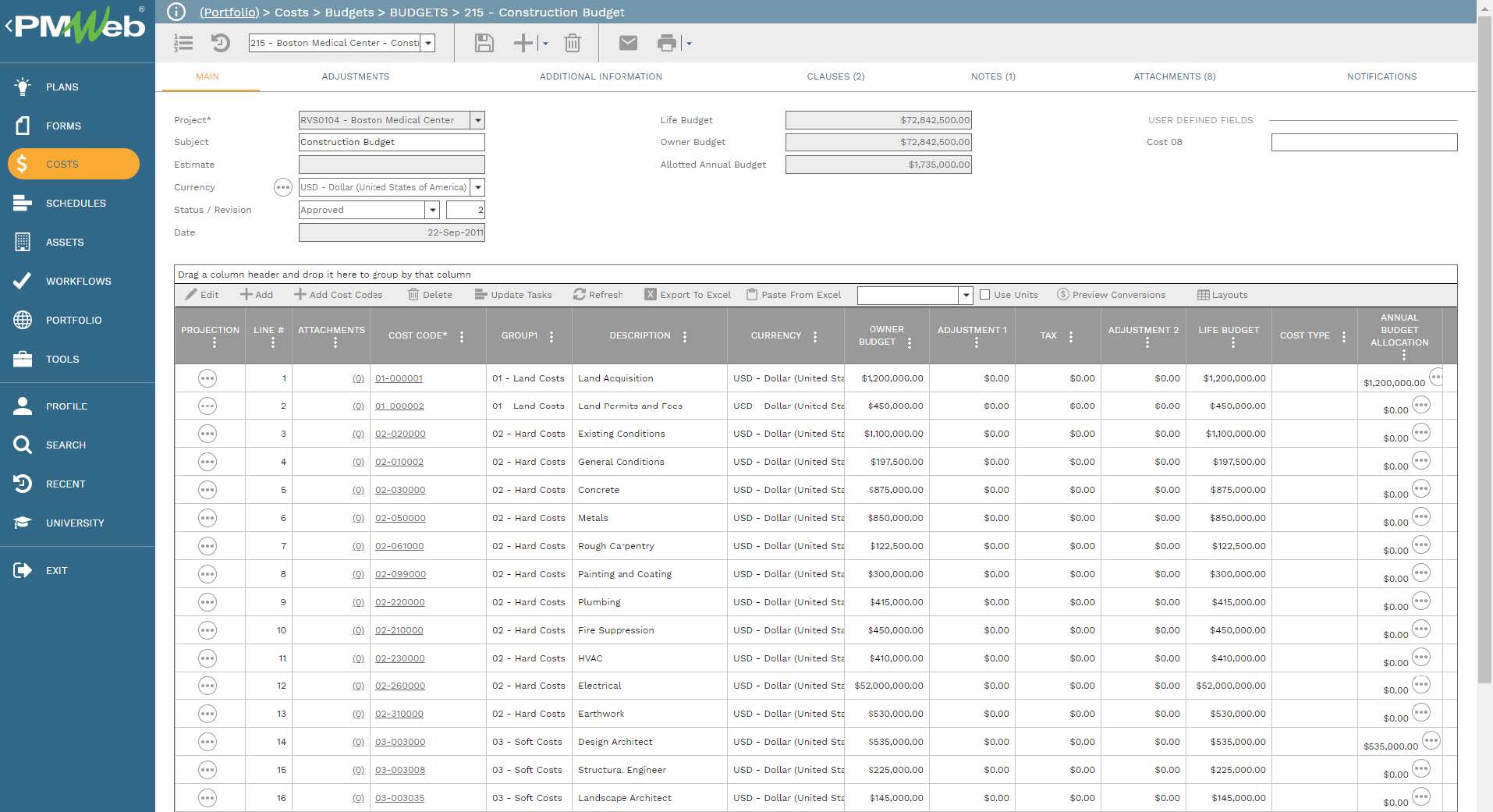Viewport: 1493px width, 812px height.
Task: Expand the Project dropdown
Action: click(x=477, y=120)
